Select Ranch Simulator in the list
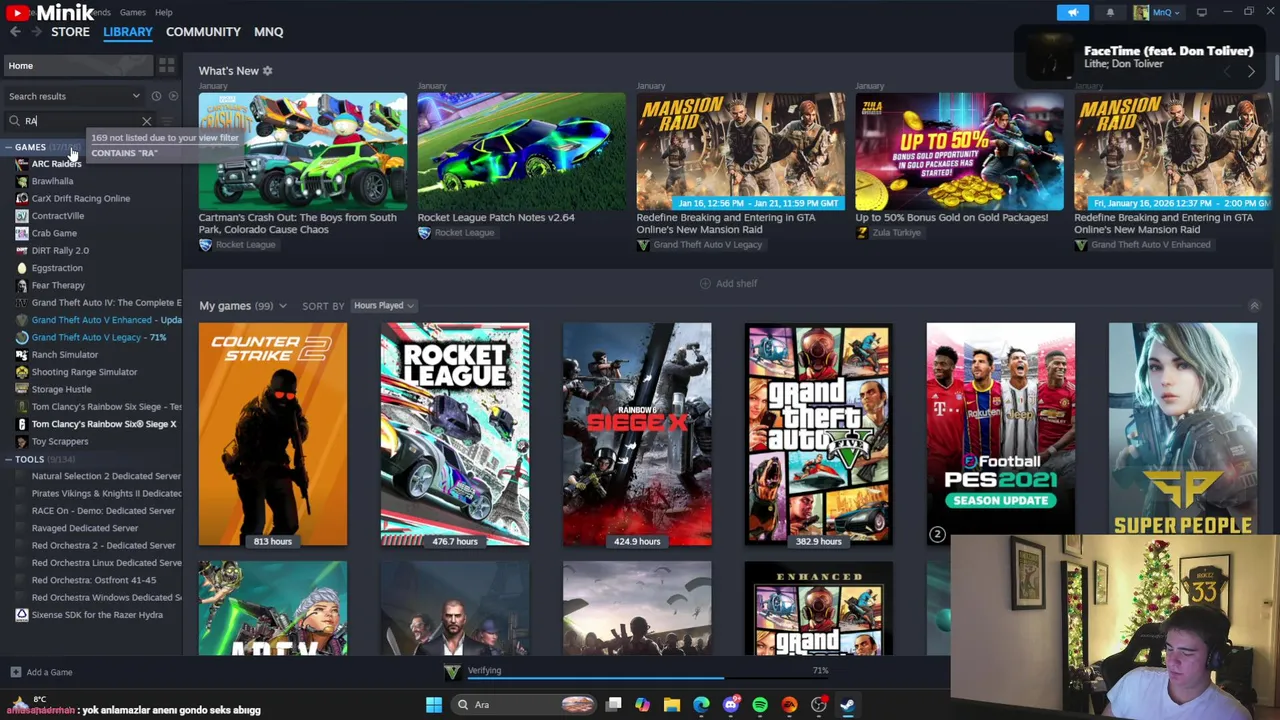This screenshot has width=1280, height=720. [64, 354]
